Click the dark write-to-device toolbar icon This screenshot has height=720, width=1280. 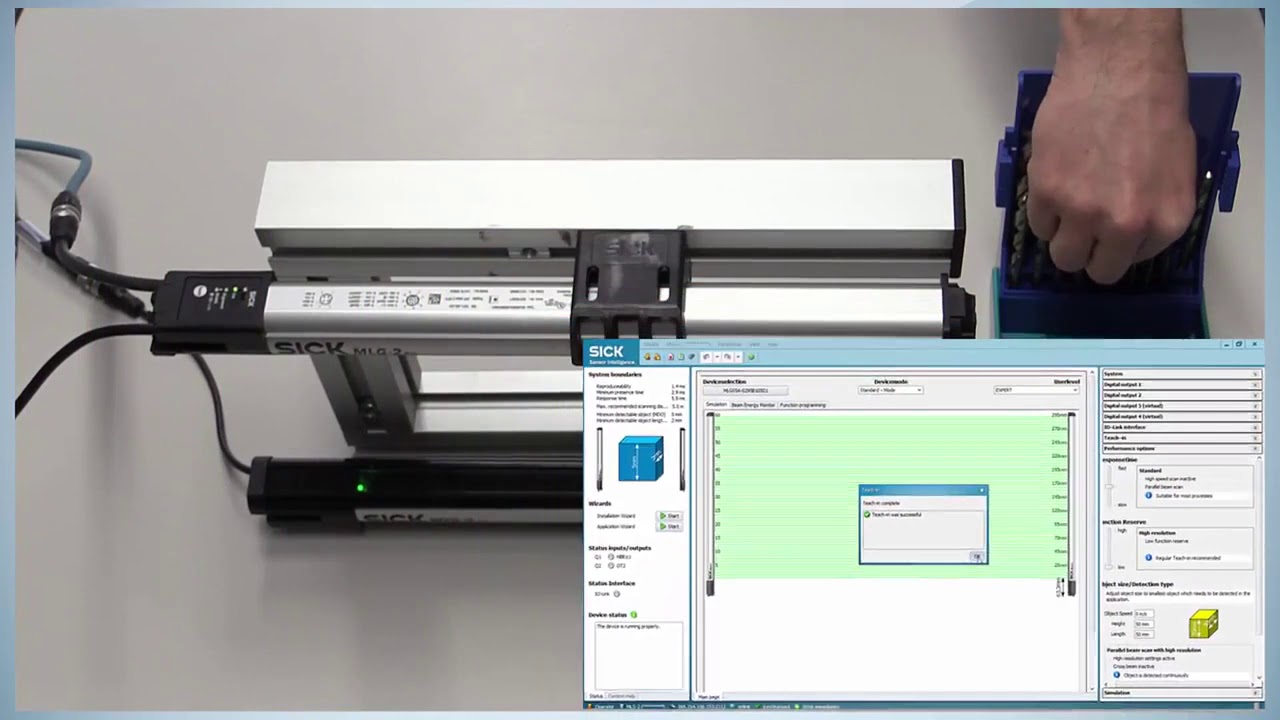click(x=691, y=357)
